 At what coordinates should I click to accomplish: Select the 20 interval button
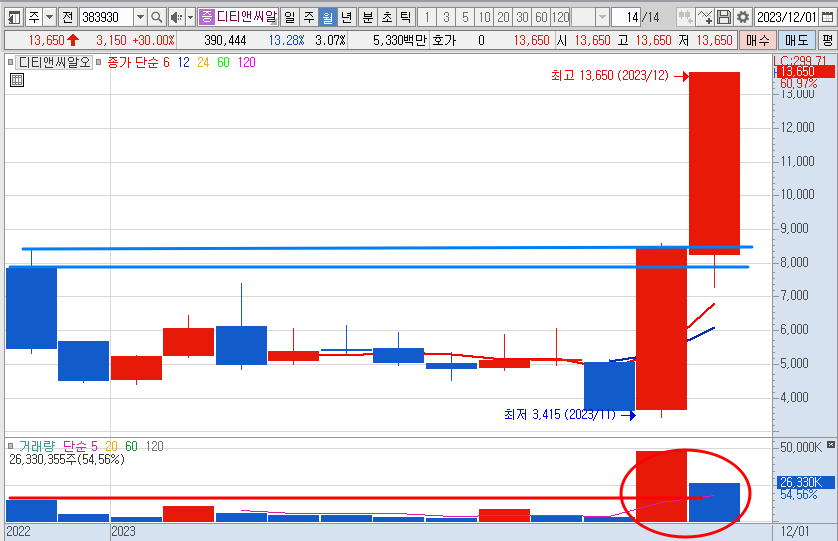coord(503,18)
